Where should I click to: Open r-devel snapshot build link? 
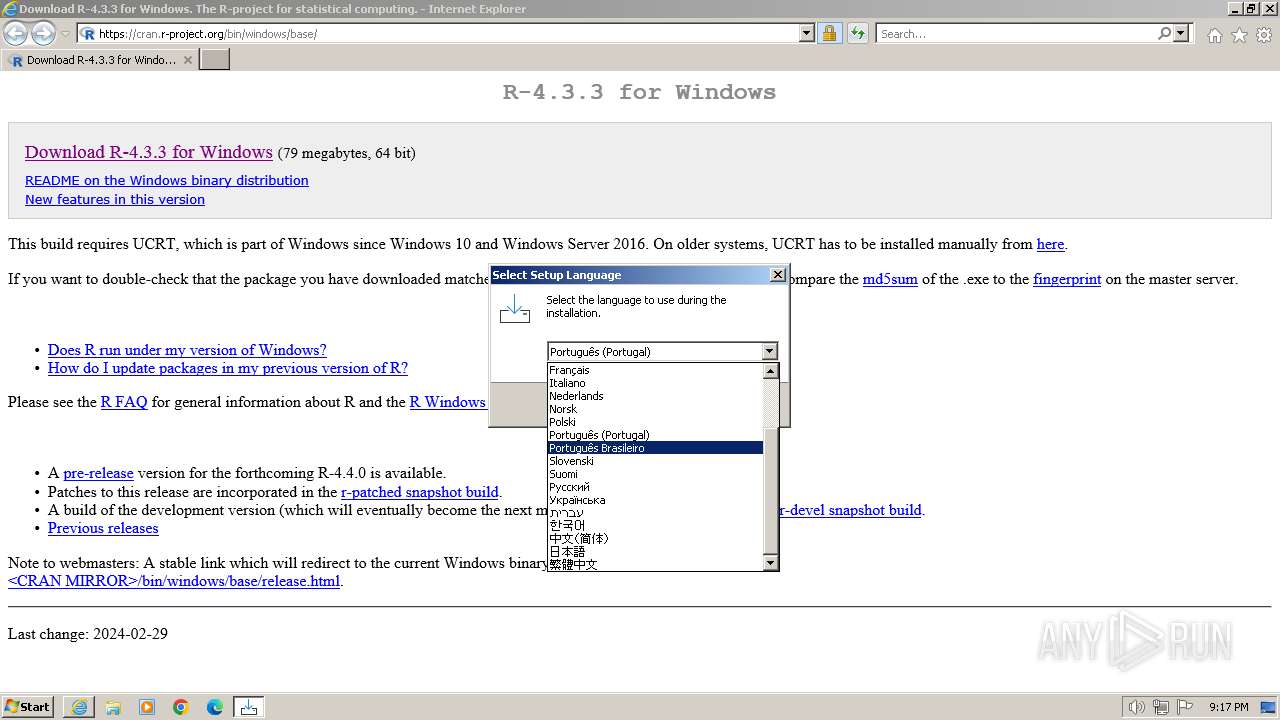coord(850,510)
